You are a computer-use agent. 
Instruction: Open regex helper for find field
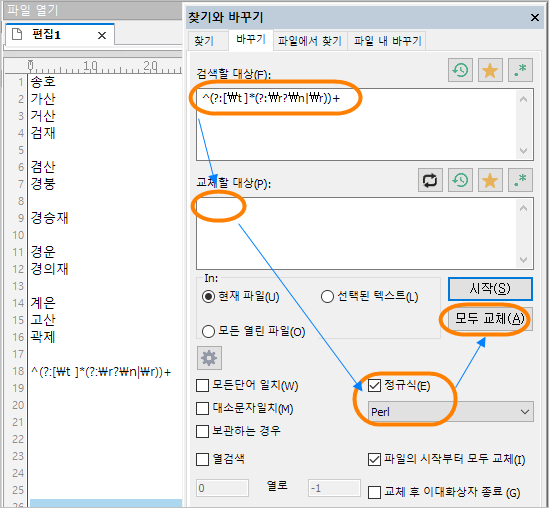click(x=520, y=70)
